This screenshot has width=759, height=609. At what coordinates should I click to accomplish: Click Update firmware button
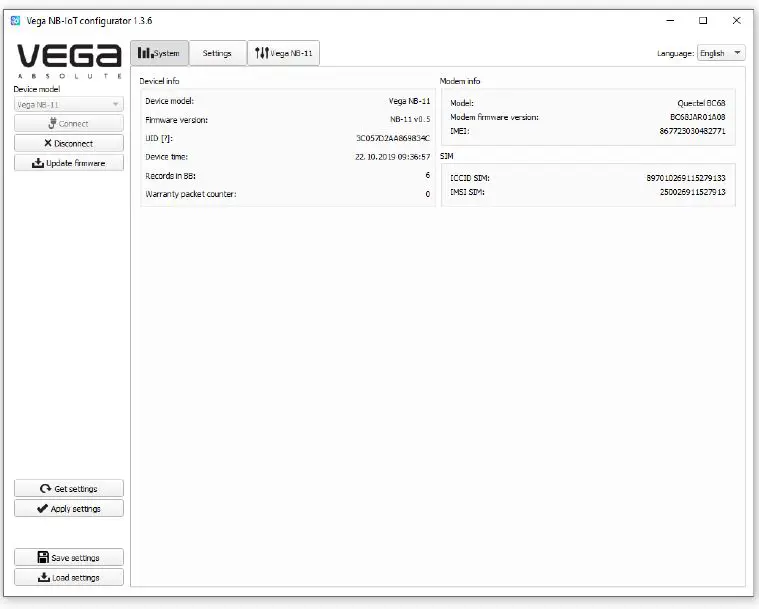pyautogui.click(x=68, y=163)
